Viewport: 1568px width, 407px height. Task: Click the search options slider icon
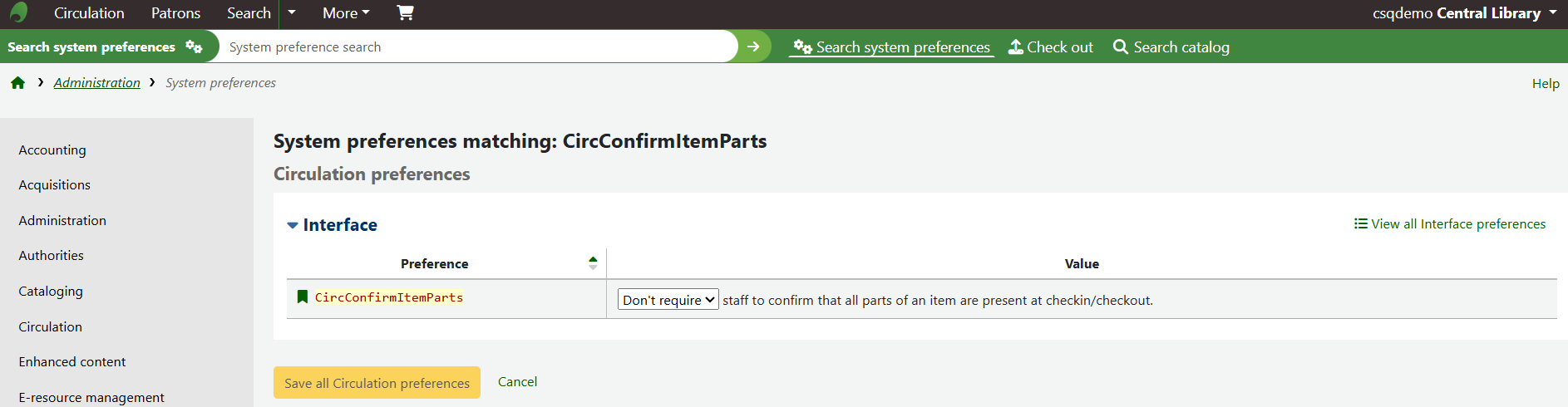coord(194,47)
